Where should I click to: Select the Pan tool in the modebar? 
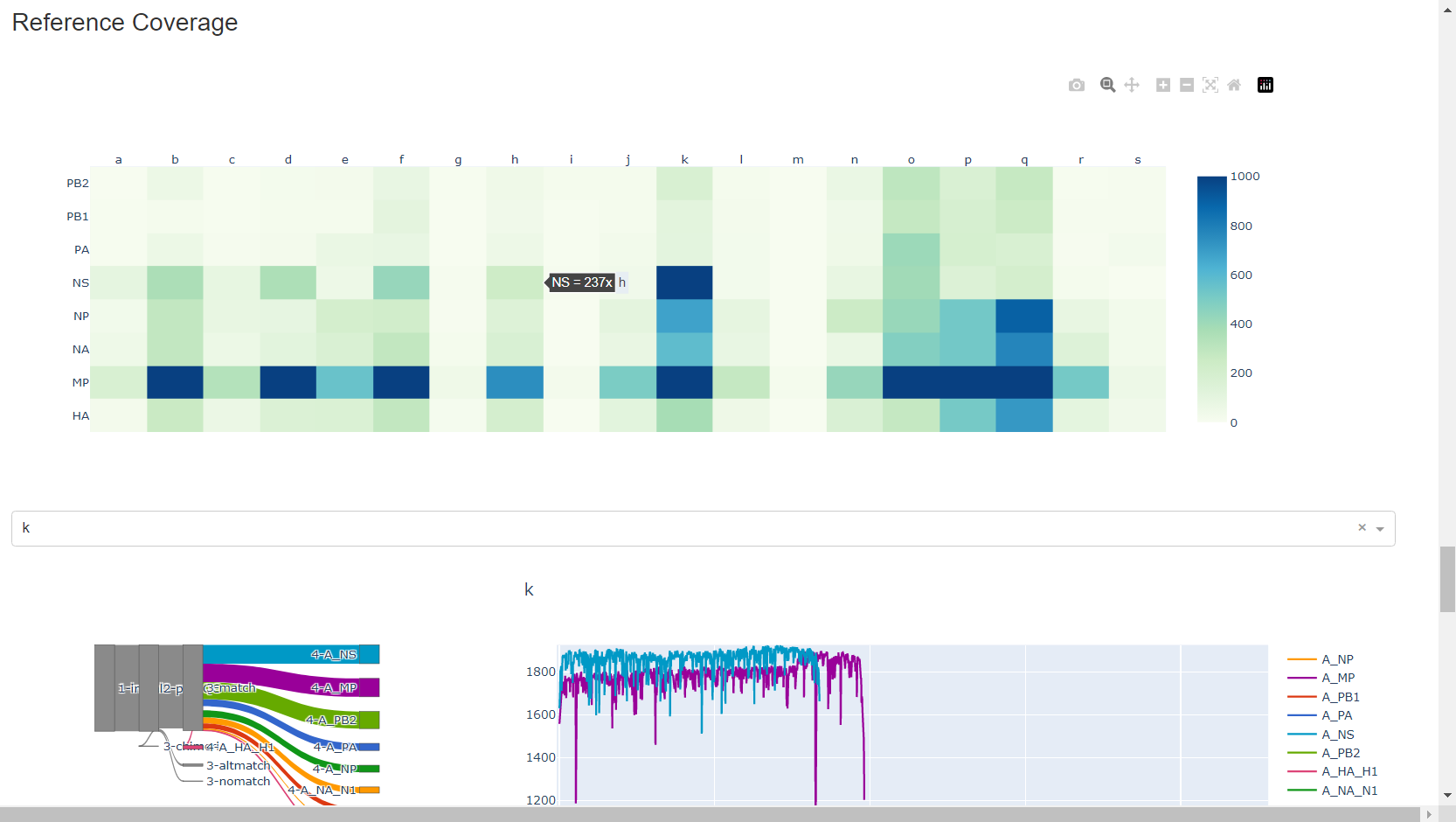(1132, 85)
